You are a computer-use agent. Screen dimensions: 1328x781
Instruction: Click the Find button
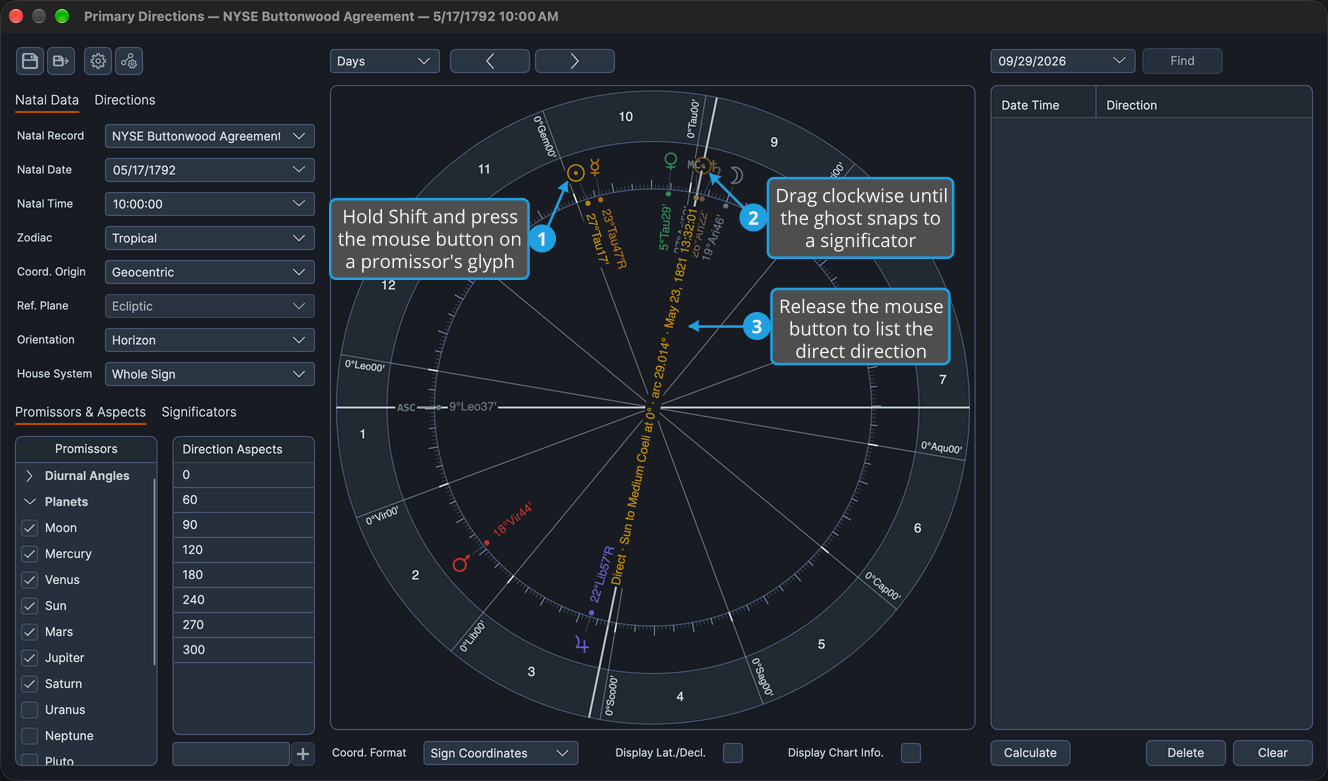[x=1182, y=61]
